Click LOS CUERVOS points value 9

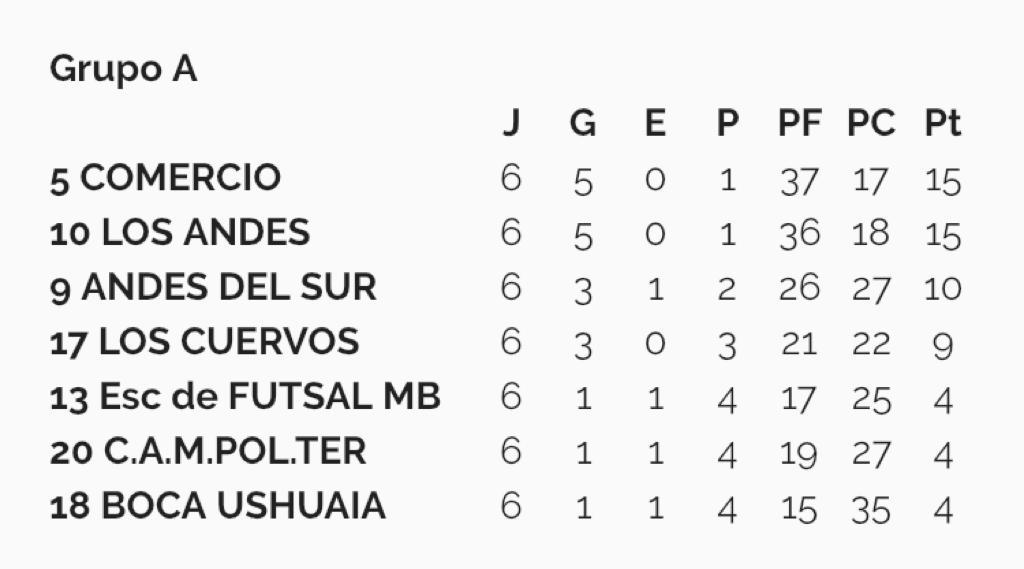coord(942,346)
